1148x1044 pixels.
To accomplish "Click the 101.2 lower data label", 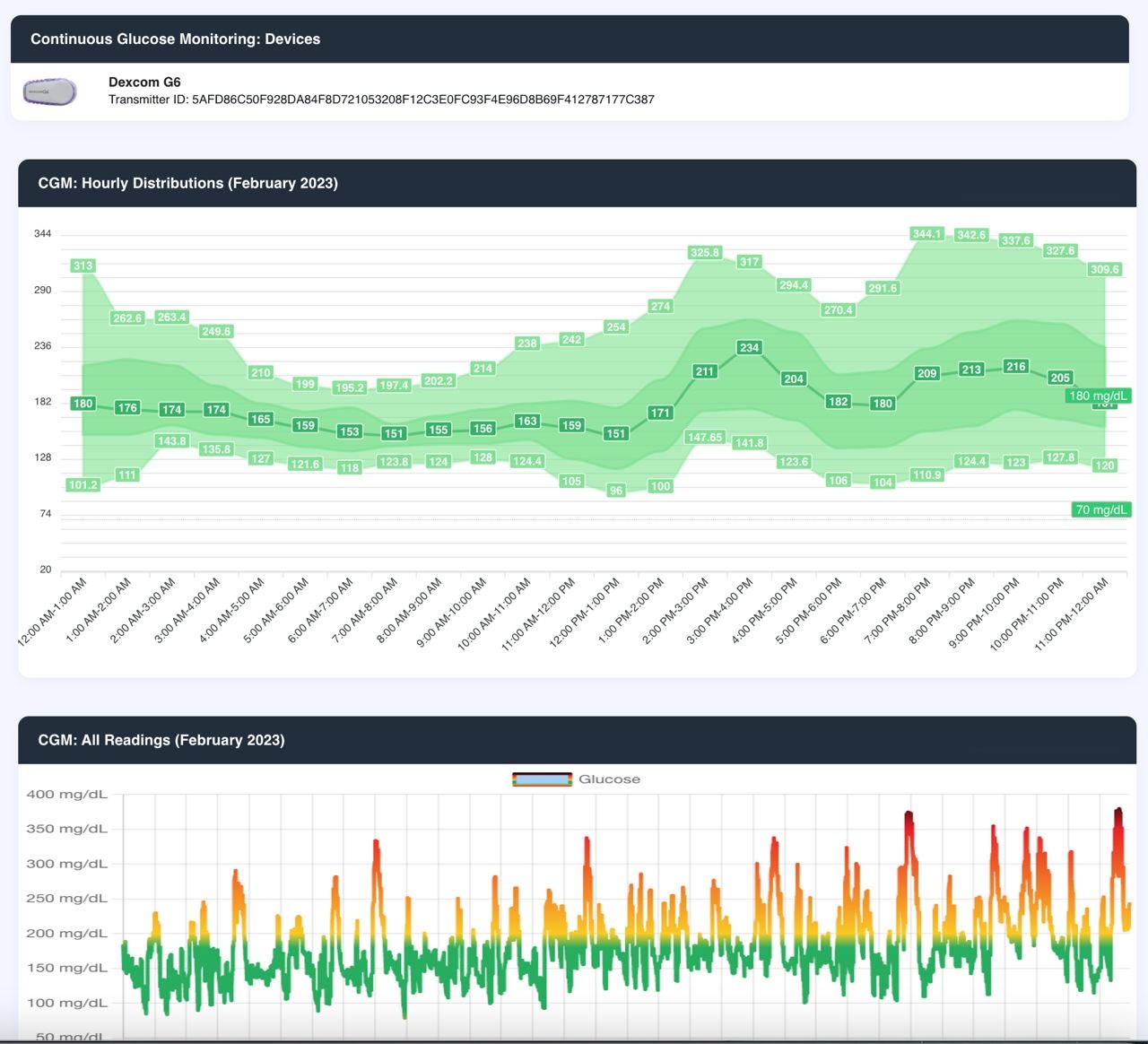I will point(83,485).
